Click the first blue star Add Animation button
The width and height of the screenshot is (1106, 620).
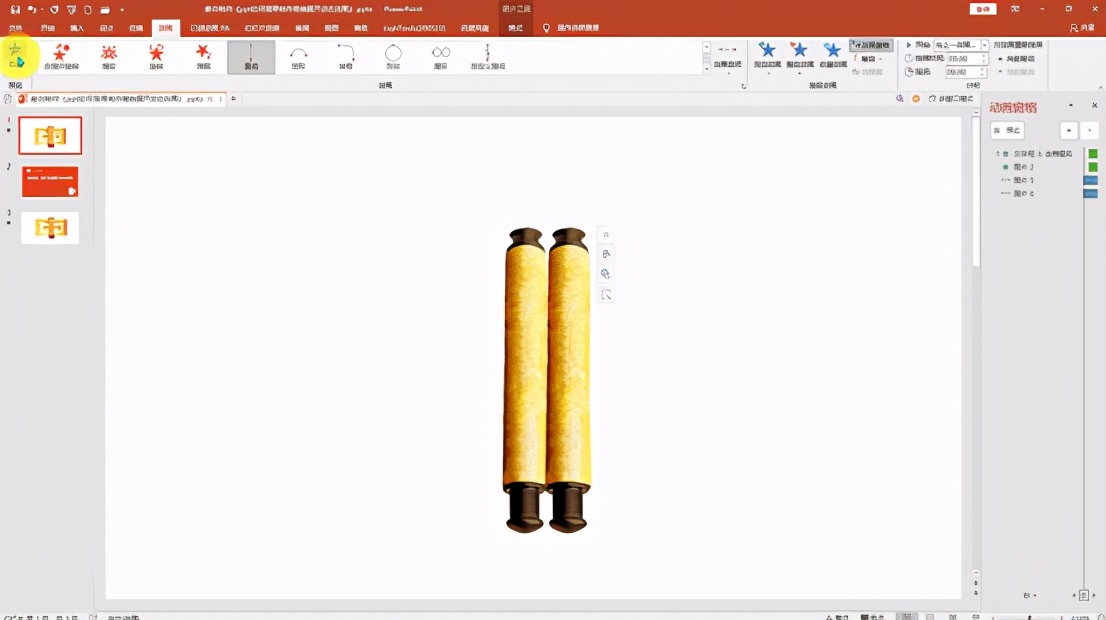coord(767,55)
